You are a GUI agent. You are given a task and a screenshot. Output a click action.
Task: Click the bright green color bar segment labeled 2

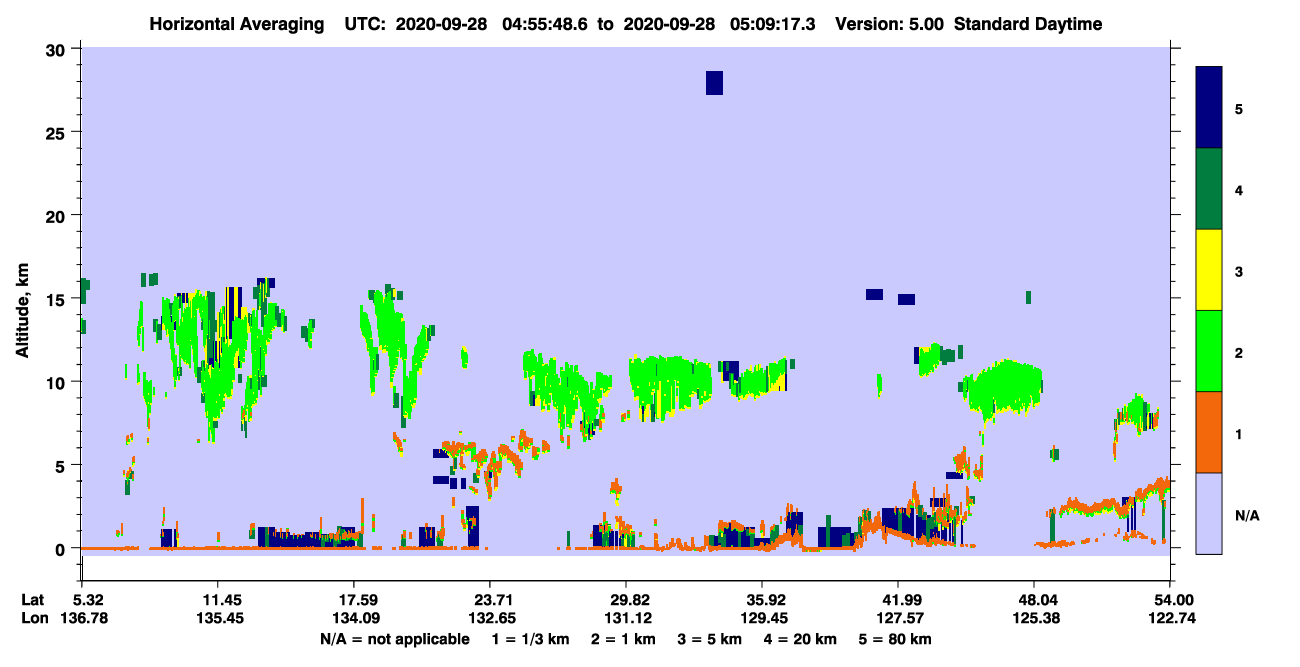(1209, 351)
